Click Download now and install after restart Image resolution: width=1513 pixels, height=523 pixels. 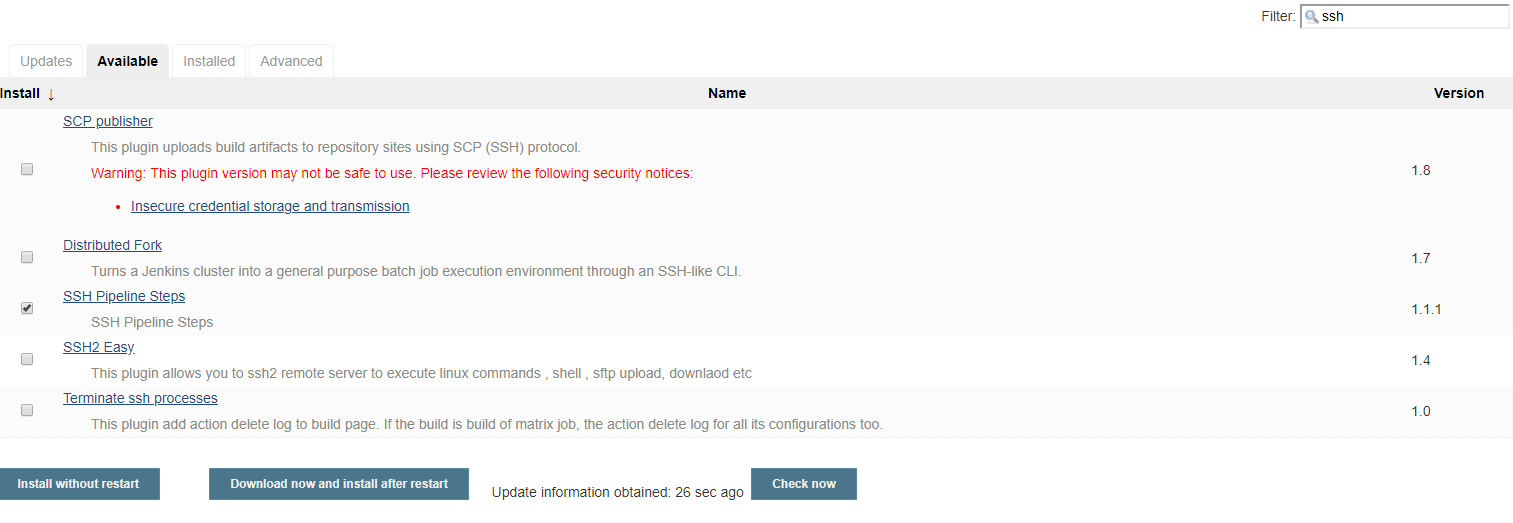tap(339, 484)
